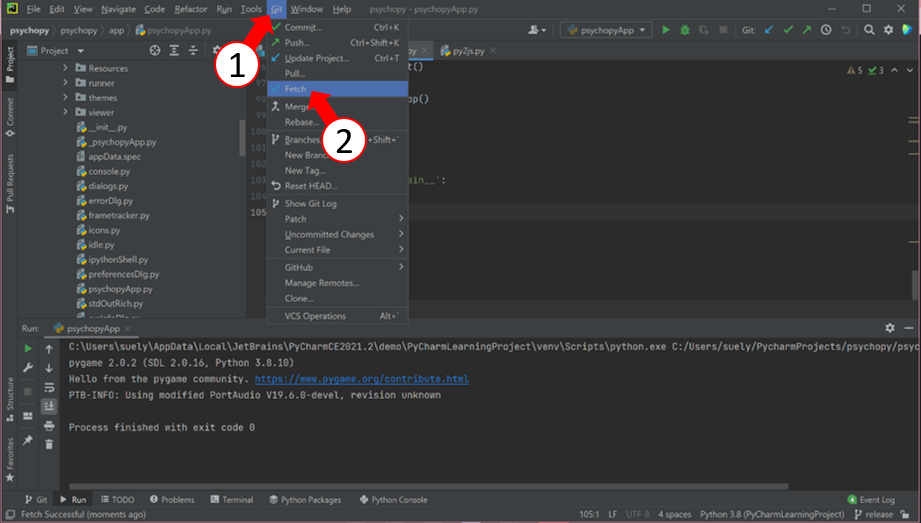
Task: Open Pull Requests side tool window
Action: coord(10,183)
